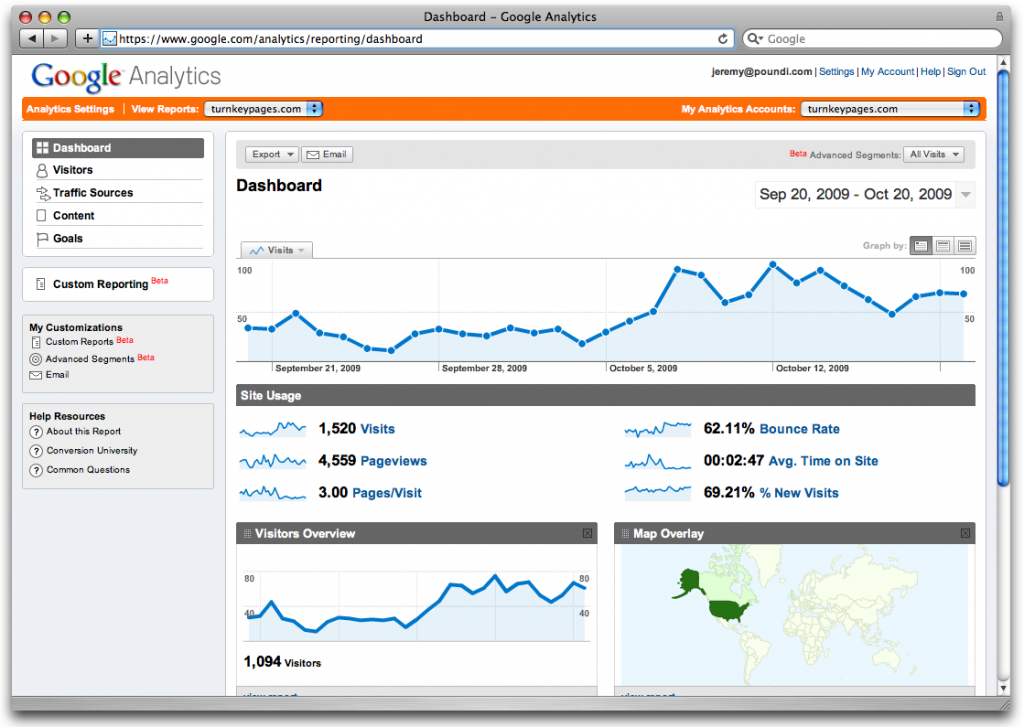This screenshot has height=727, width=1024.
Task: Click the scrollbar down arrow
Action: (x=1004, y=688)
